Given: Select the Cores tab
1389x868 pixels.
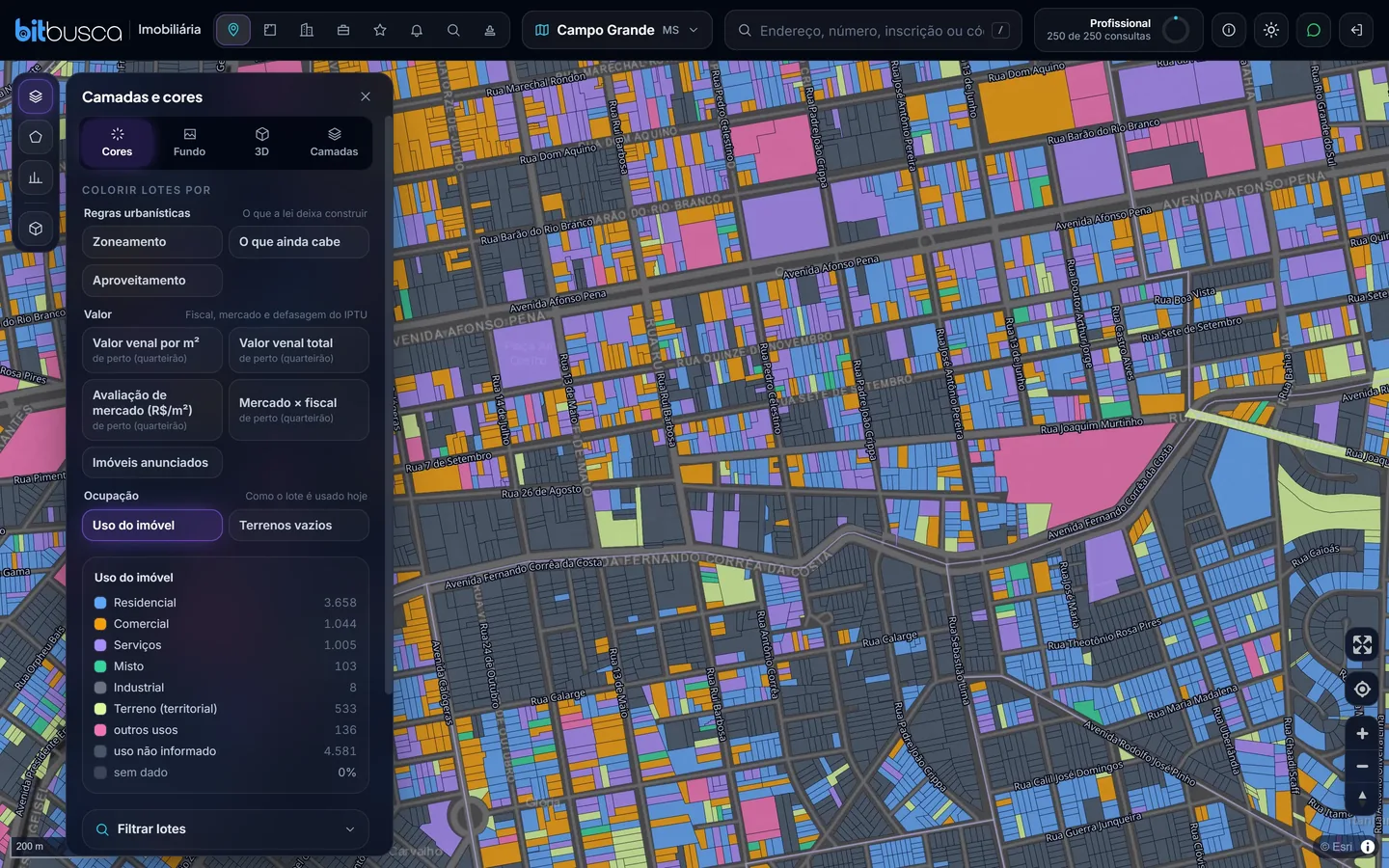Looking at the screenshot, I should [x=117, y=143].
